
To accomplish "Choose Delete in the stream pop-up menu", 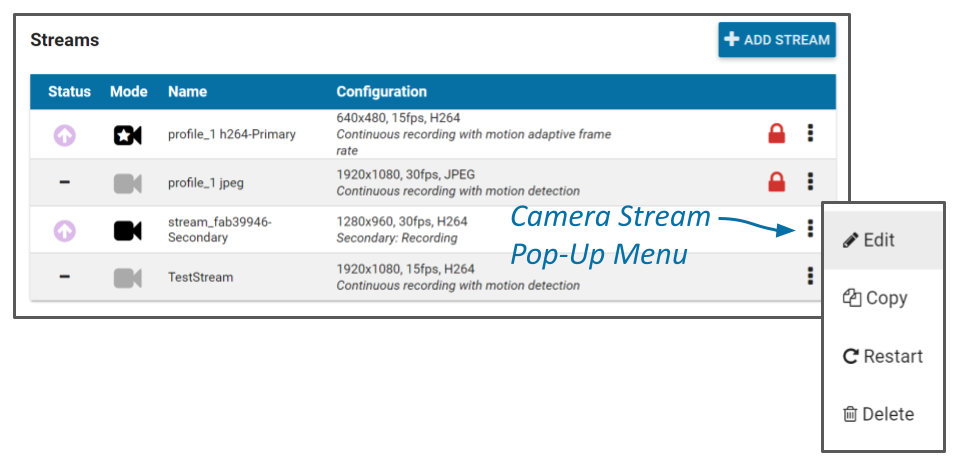I will point(879,414).
